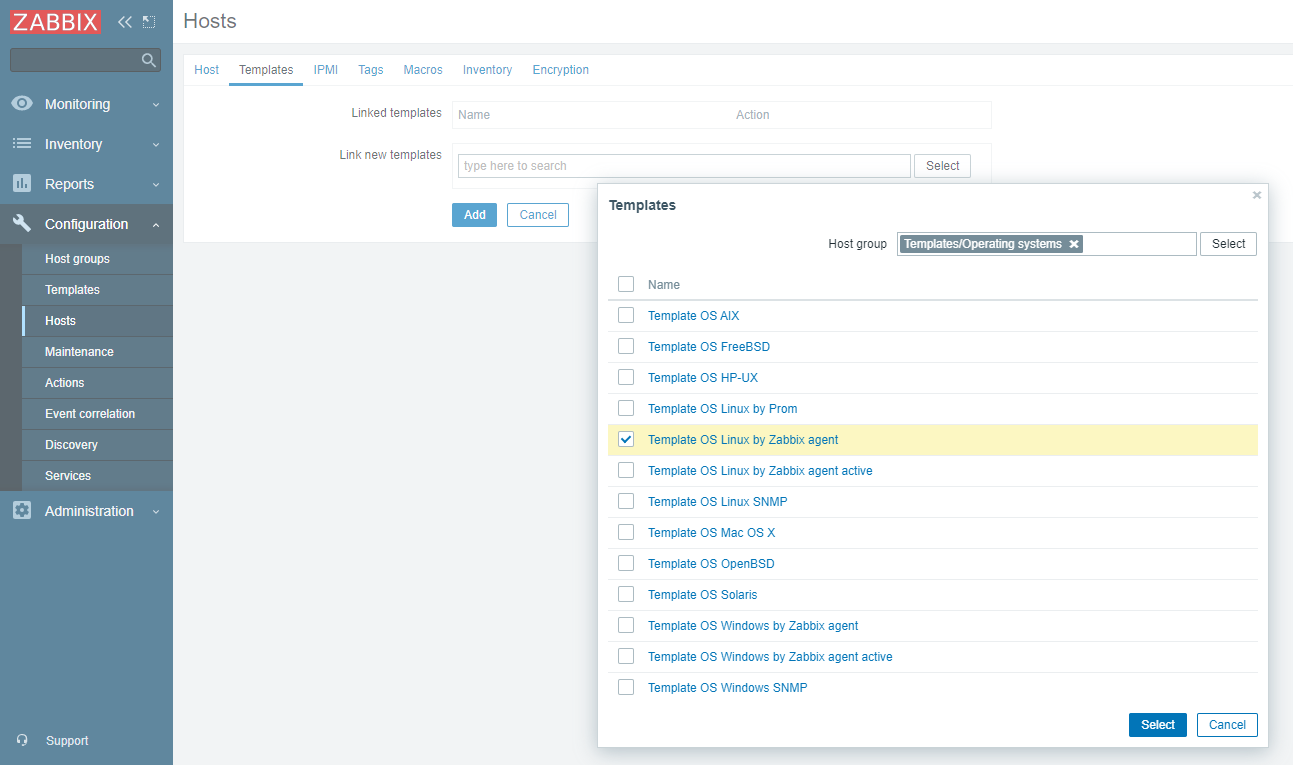This screenshot has width=1293, height=765.
Task: Remove Templates/Operating systems host group tag
Action: (x=1074, y=244)
